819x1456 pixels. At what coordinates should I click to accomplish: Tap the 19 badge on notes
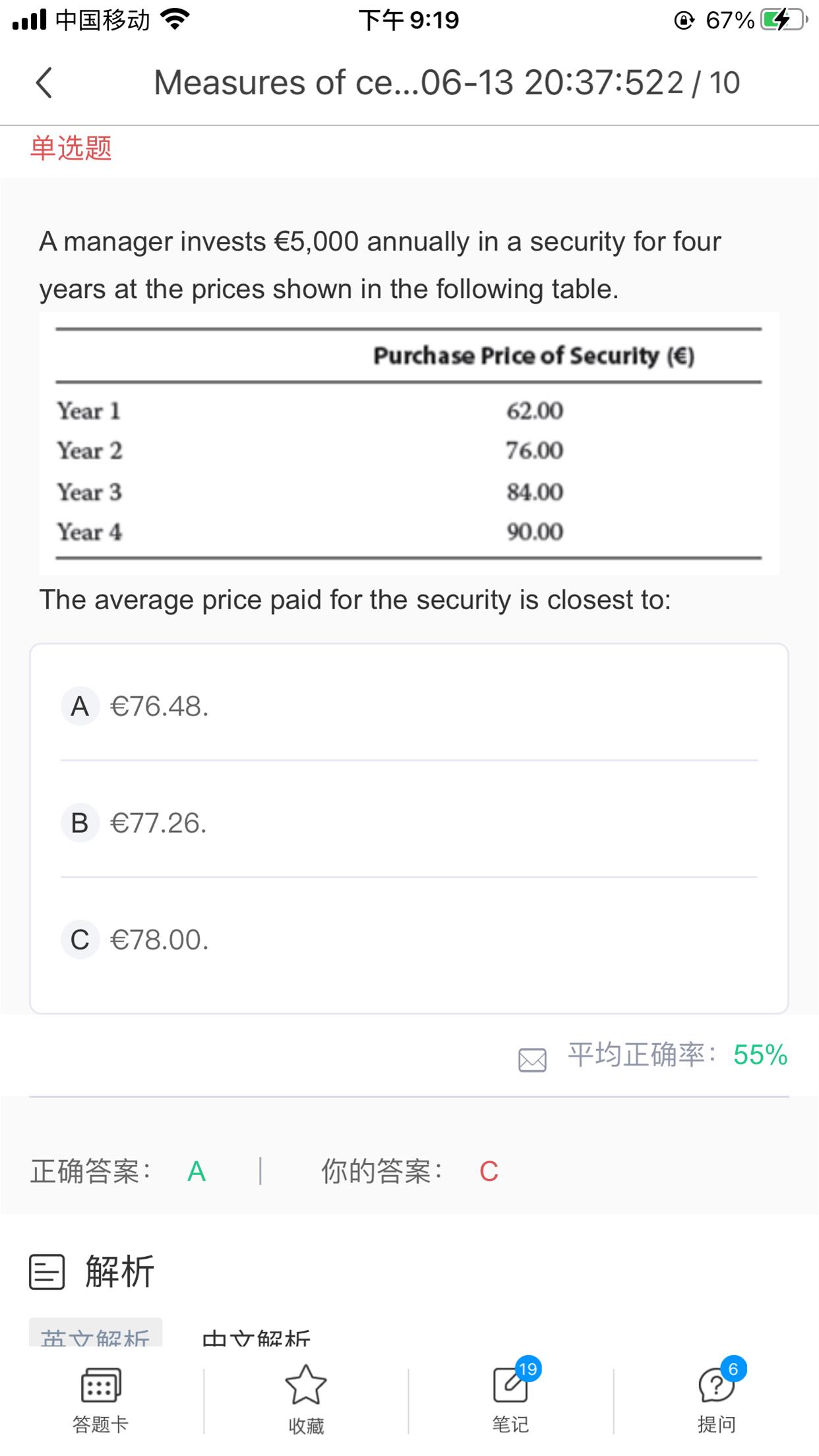pyautogui.click(x=528, y=1369)
